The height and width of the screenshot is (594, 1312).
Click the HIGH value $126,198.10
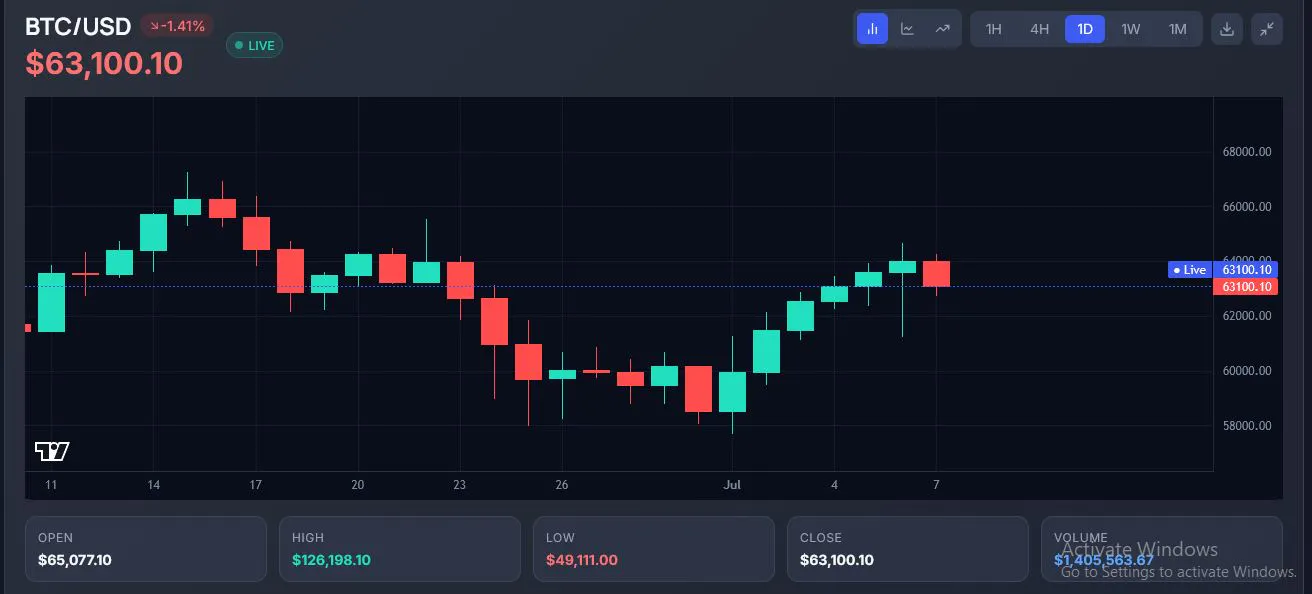click(331, 560)
